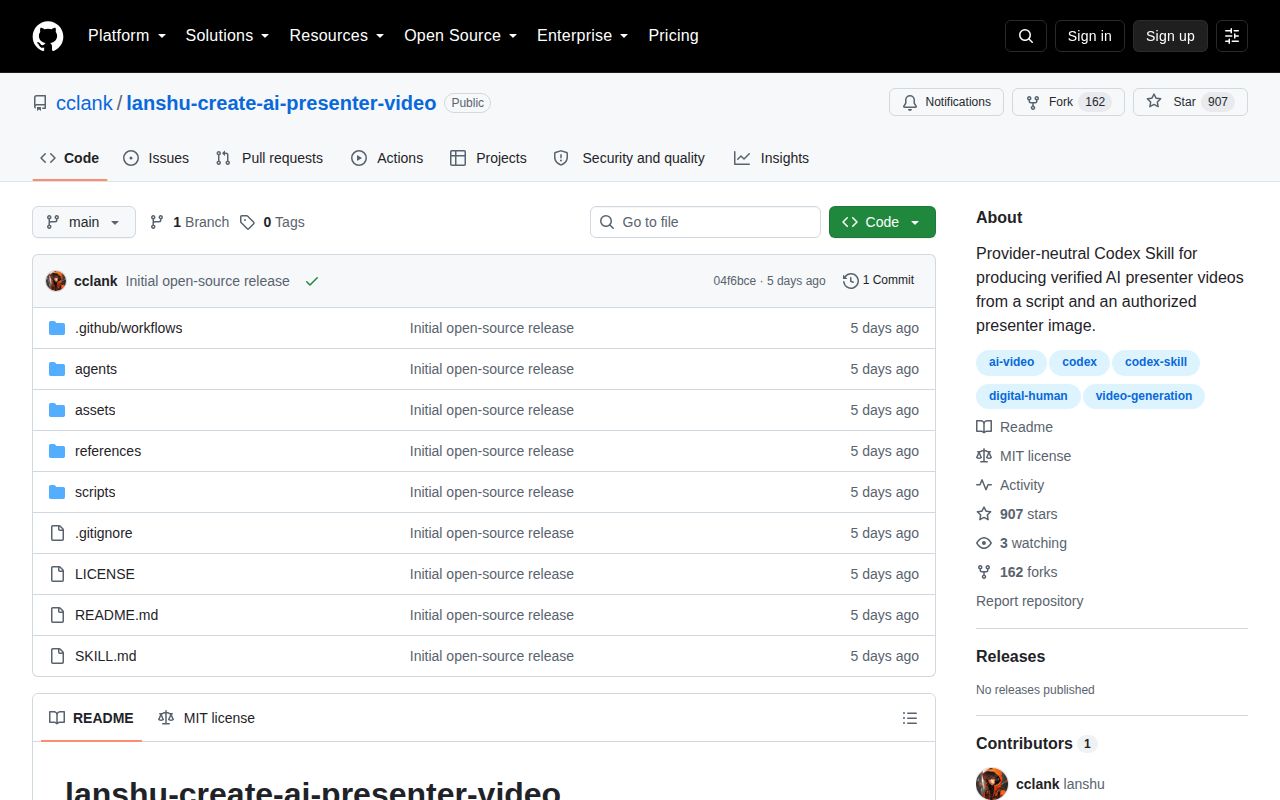Viewport: 1280px width, 800px height.
Task: Click the scripts folder icon
Action: (x=57, y=492)
